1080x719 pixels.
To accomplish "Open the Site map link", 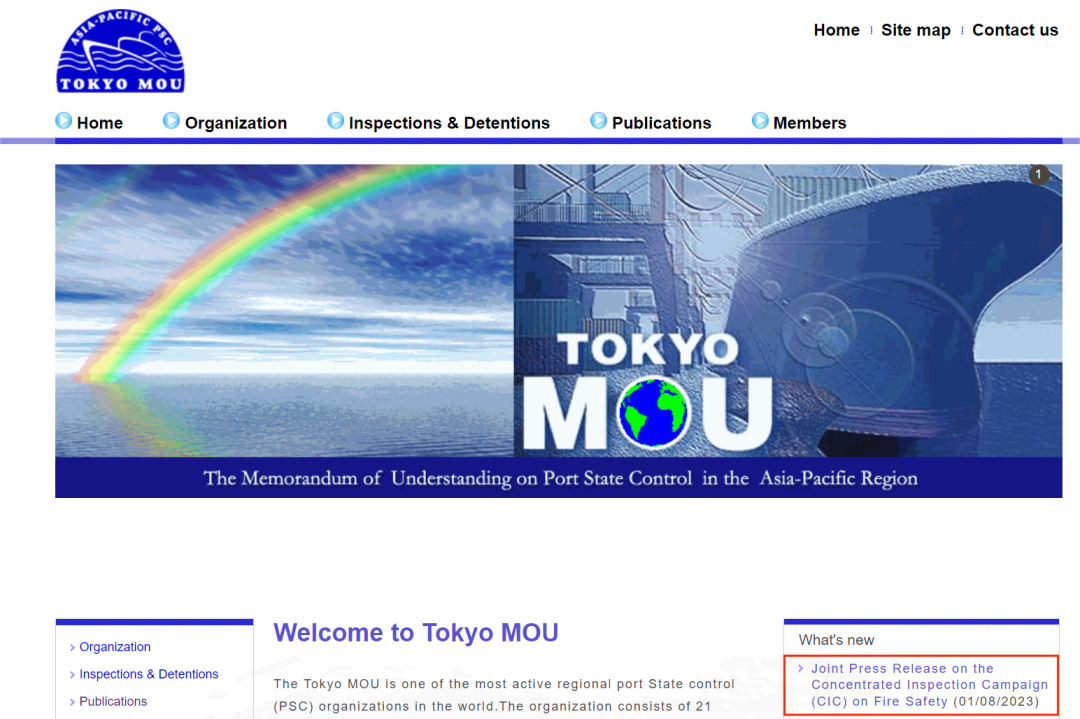I will (x=915, y=30).
